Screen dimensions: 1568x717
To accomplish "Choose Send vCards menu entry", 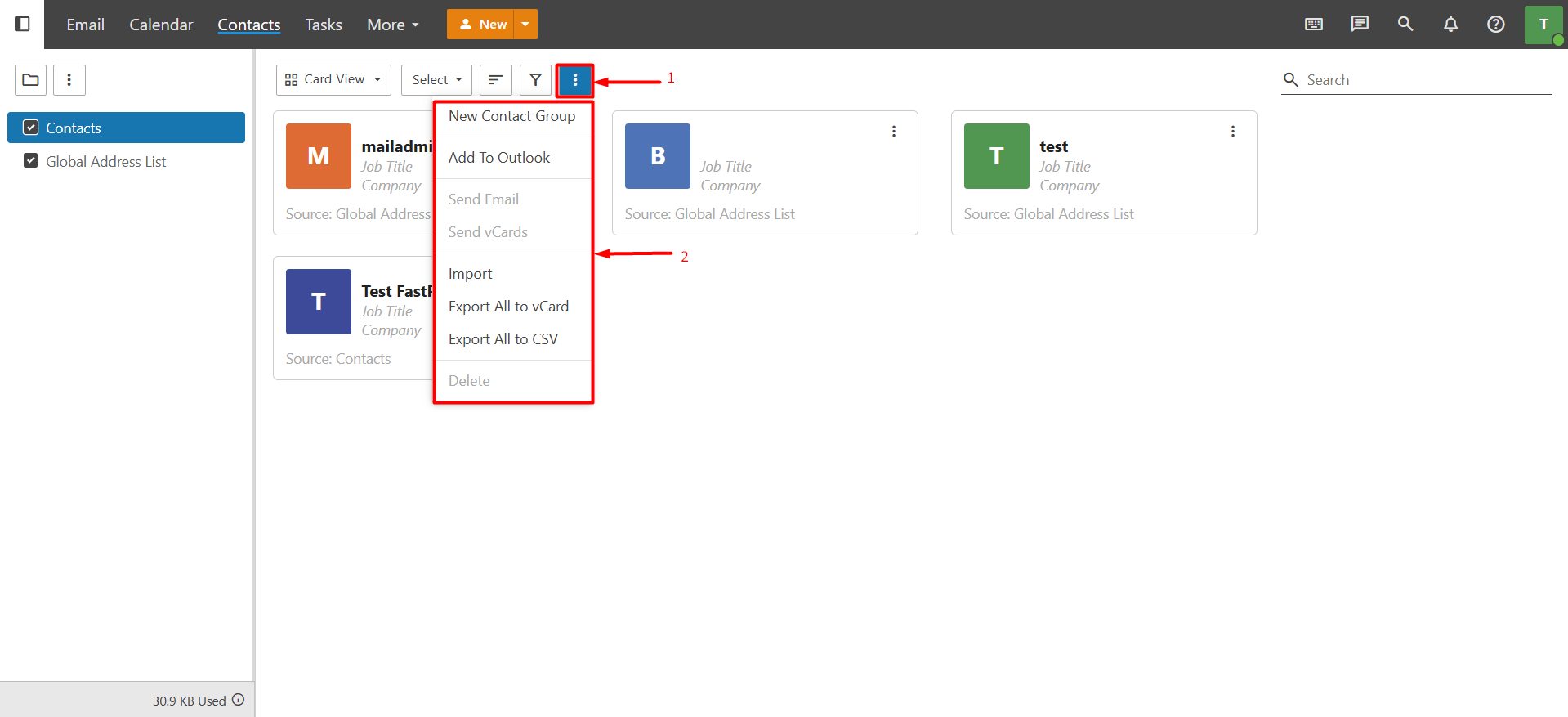I will [x=512, y=232].
